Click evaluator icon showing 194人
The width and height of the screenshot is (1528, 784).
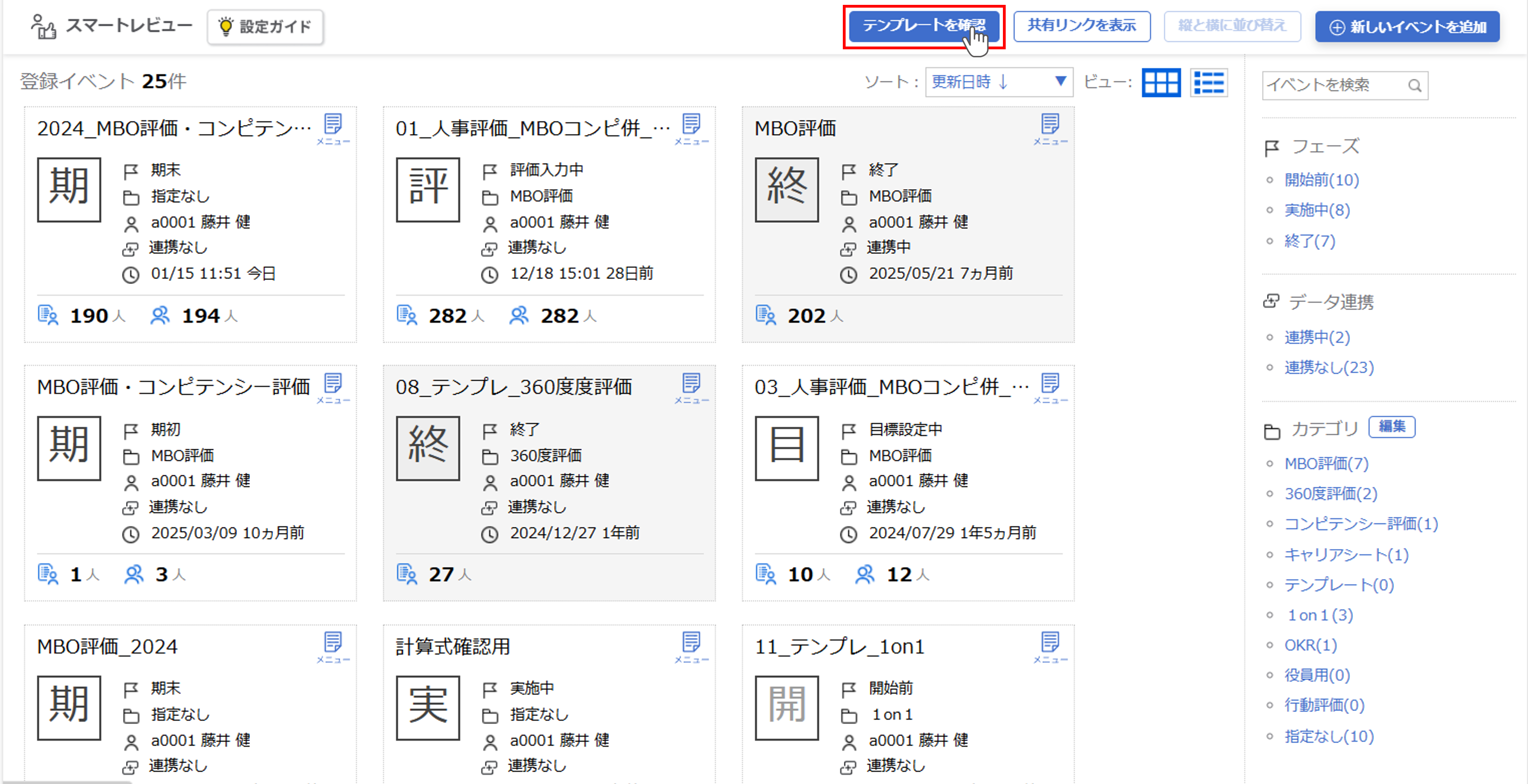click(x=159, y=315)
